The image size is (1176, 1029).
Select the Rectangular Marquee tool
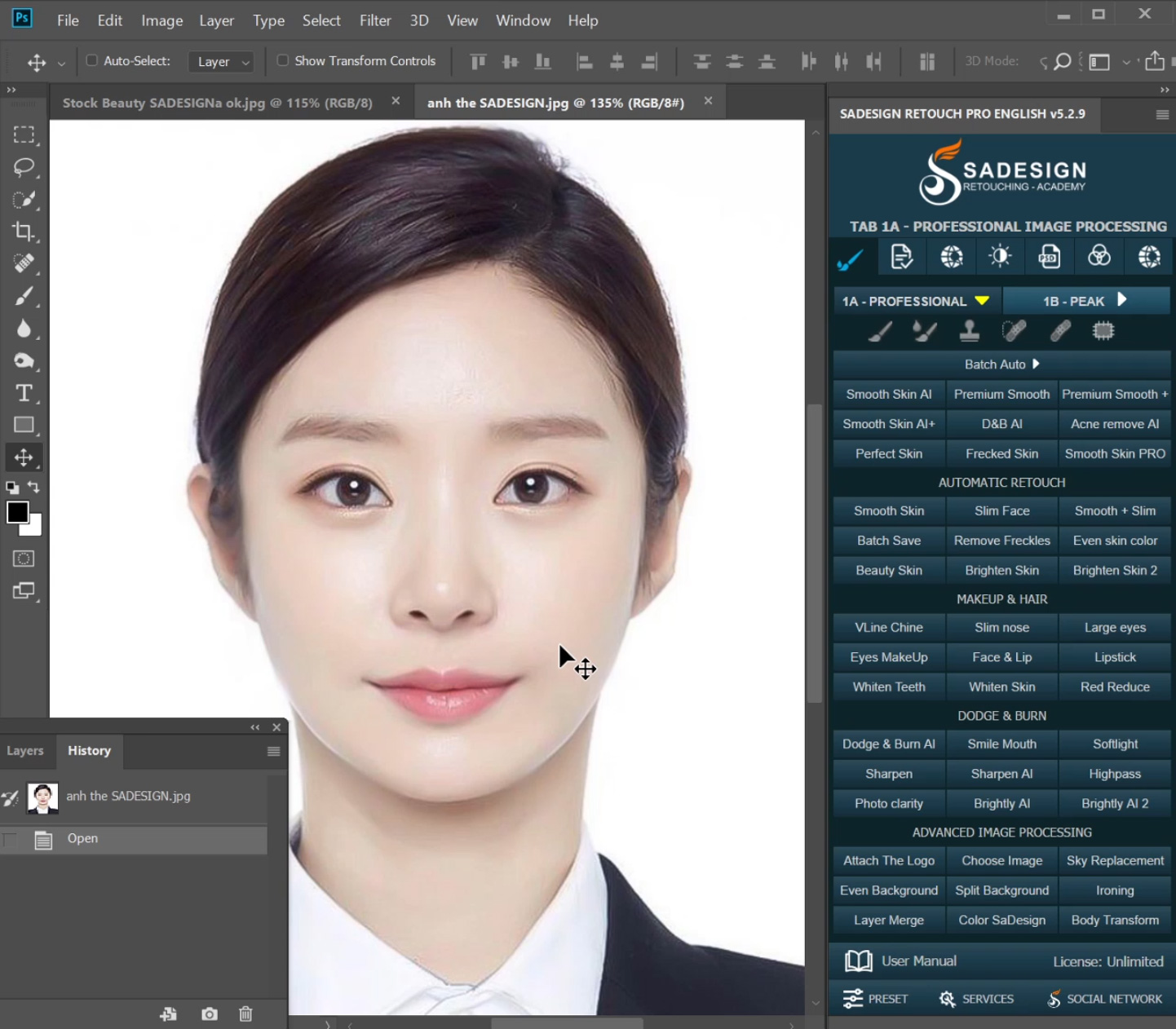coord(24,135)
